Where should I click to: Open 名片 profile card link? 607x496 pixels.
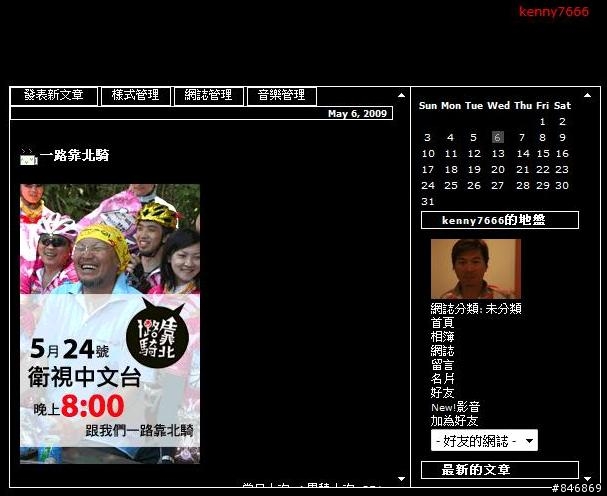pos(442,379)
